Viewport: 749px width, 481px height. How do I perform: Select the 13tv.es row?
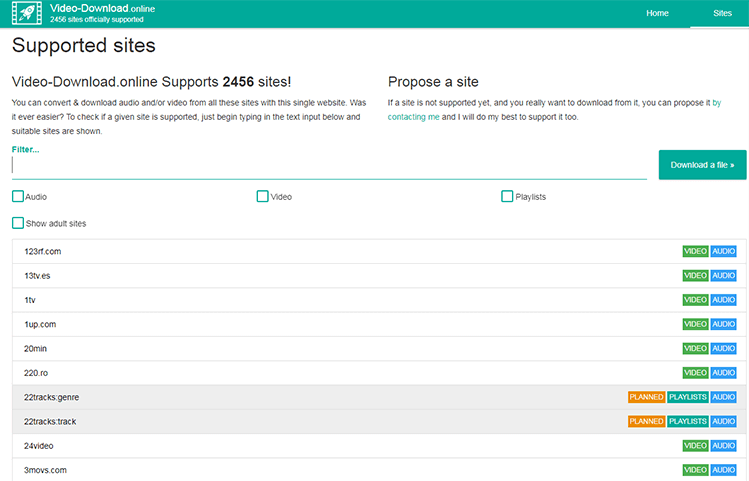pos(379,276)
